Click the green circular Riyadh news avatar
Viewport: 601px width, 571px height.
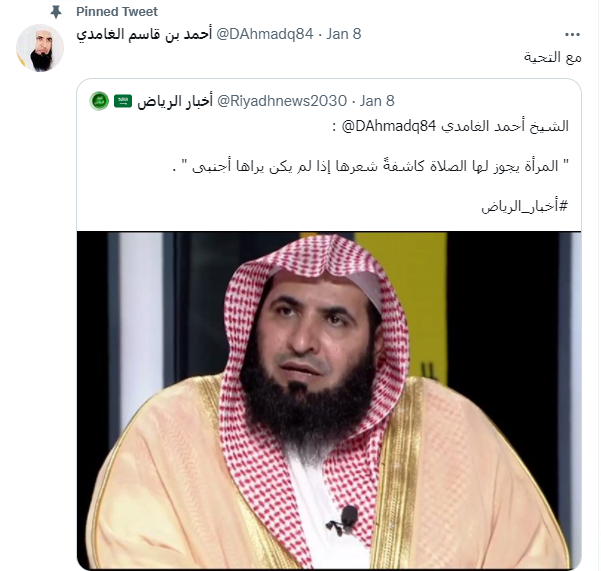(99, 101)
